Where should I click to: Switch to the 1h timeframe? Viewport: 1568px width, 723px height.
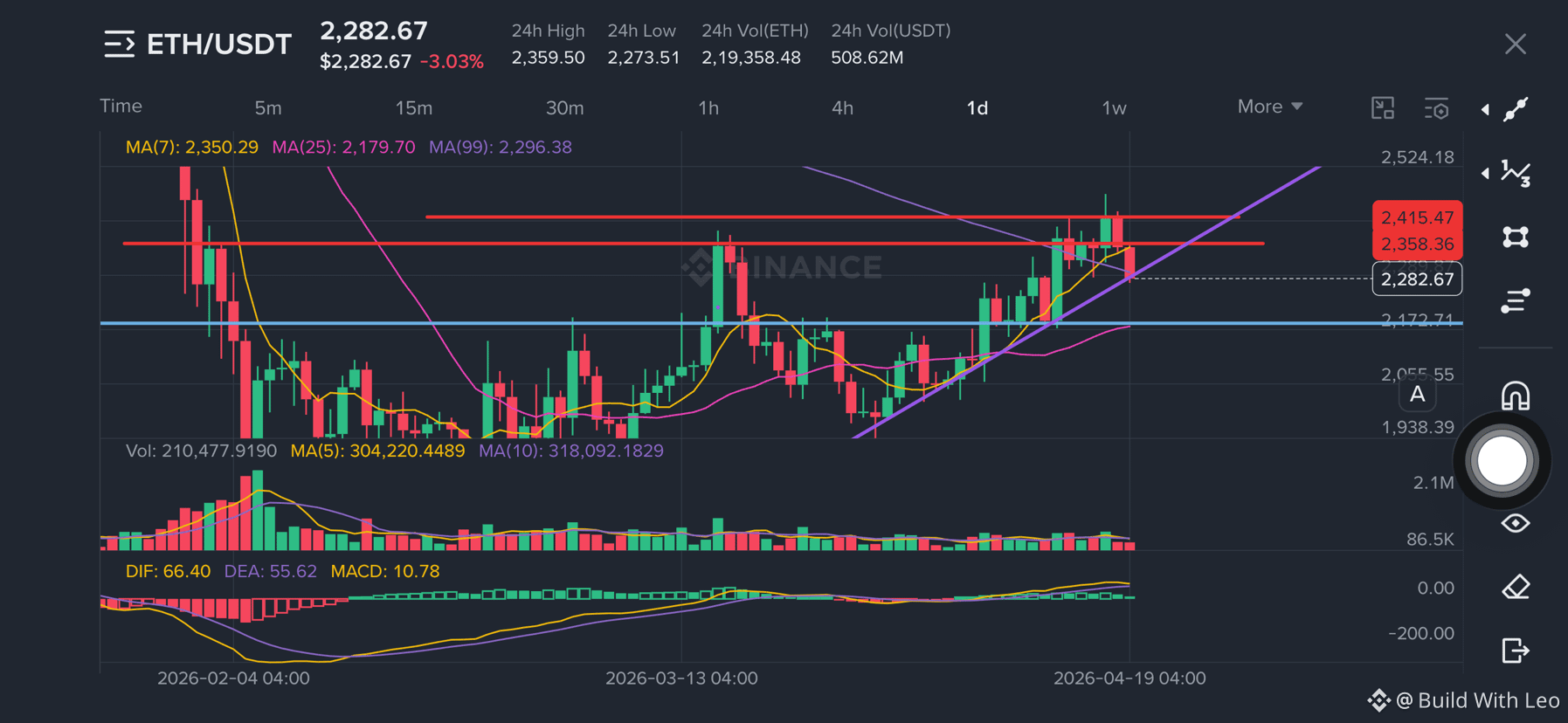coord(708,108)
